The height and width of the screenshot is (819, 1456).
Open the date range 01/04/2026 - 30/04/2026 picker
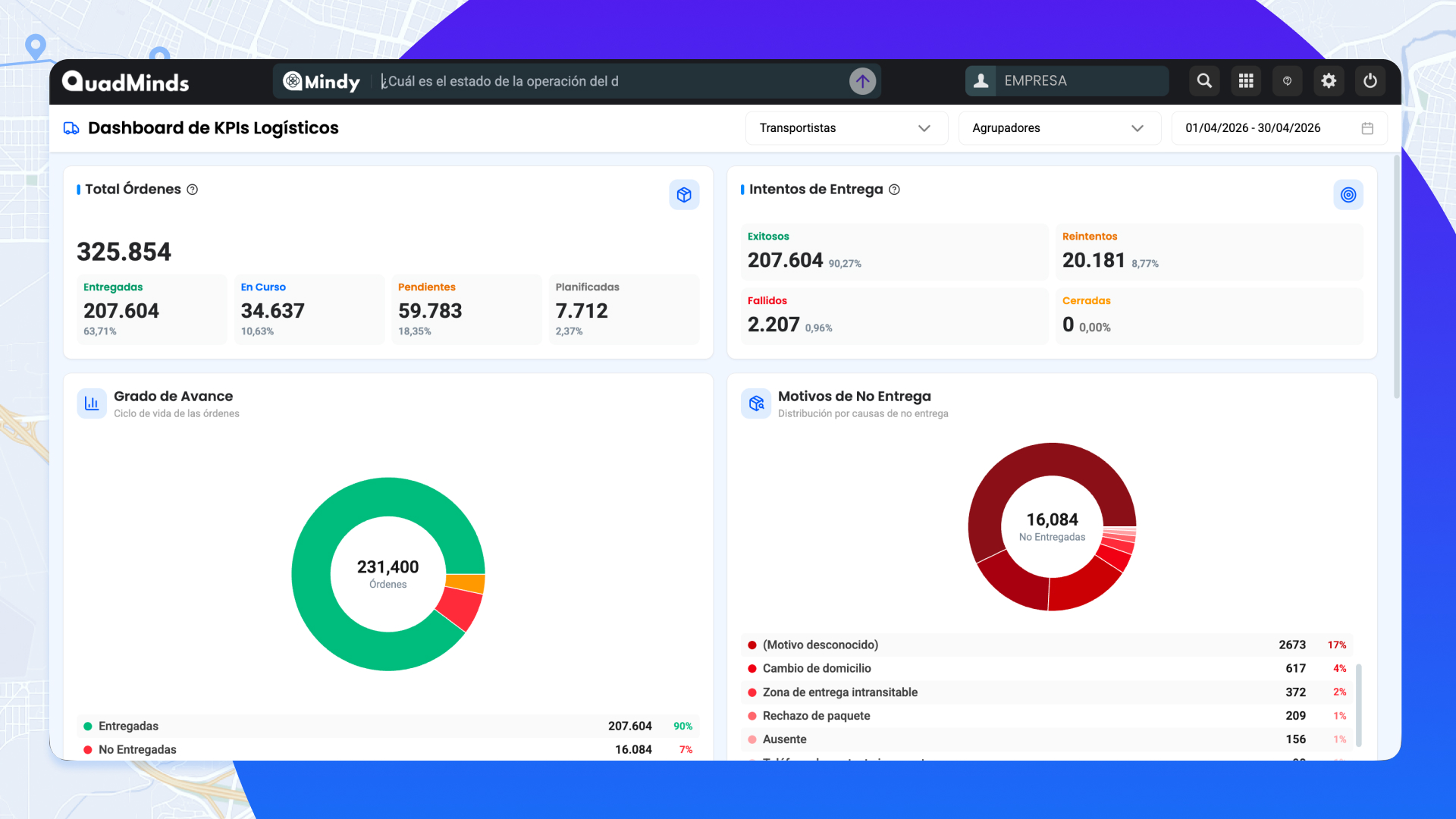[x=1279, y=128]
